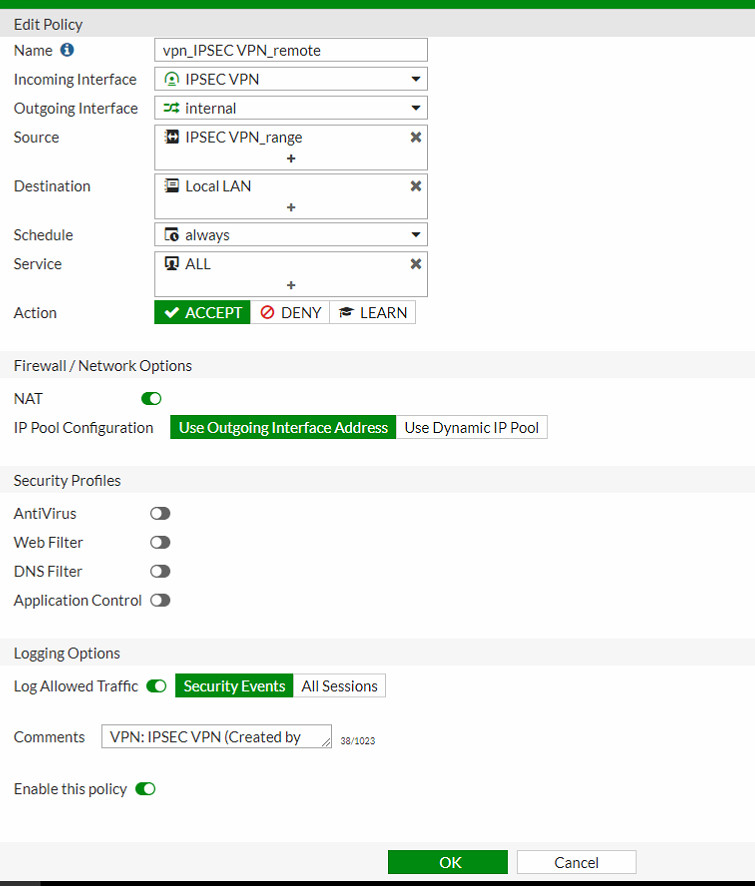Add another Source entry with plus
This screenshot has width=755, height=886.
(291, 158)
